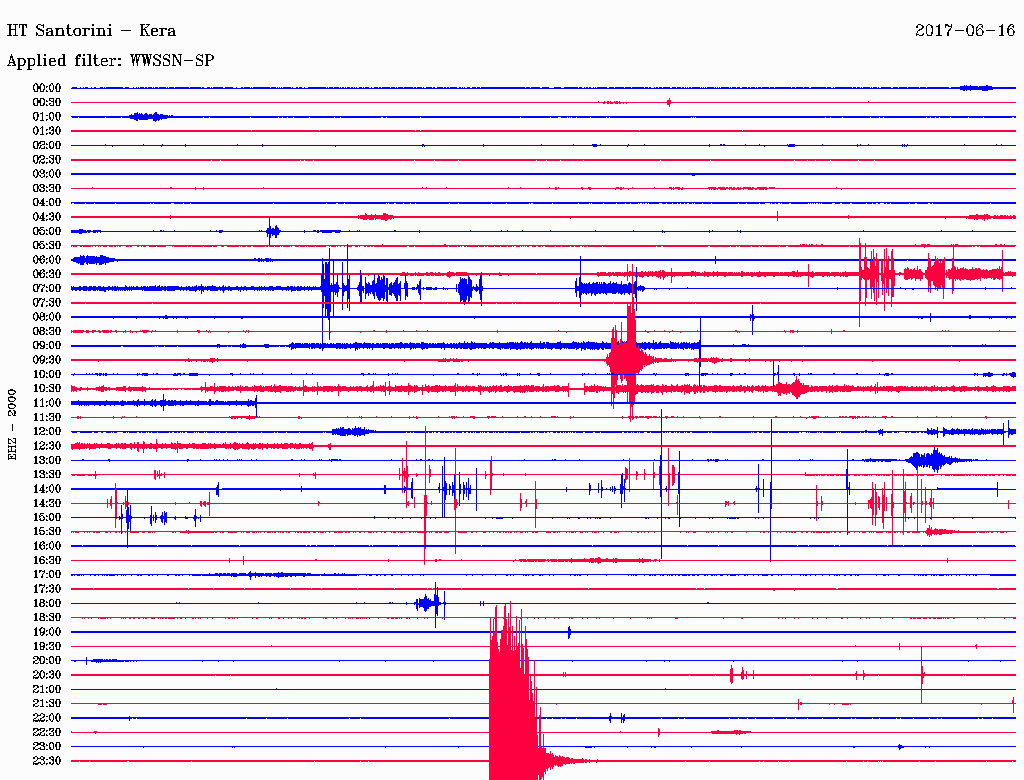Select the 13:00 time label
1024x780 pixels.
click(47, 460)
